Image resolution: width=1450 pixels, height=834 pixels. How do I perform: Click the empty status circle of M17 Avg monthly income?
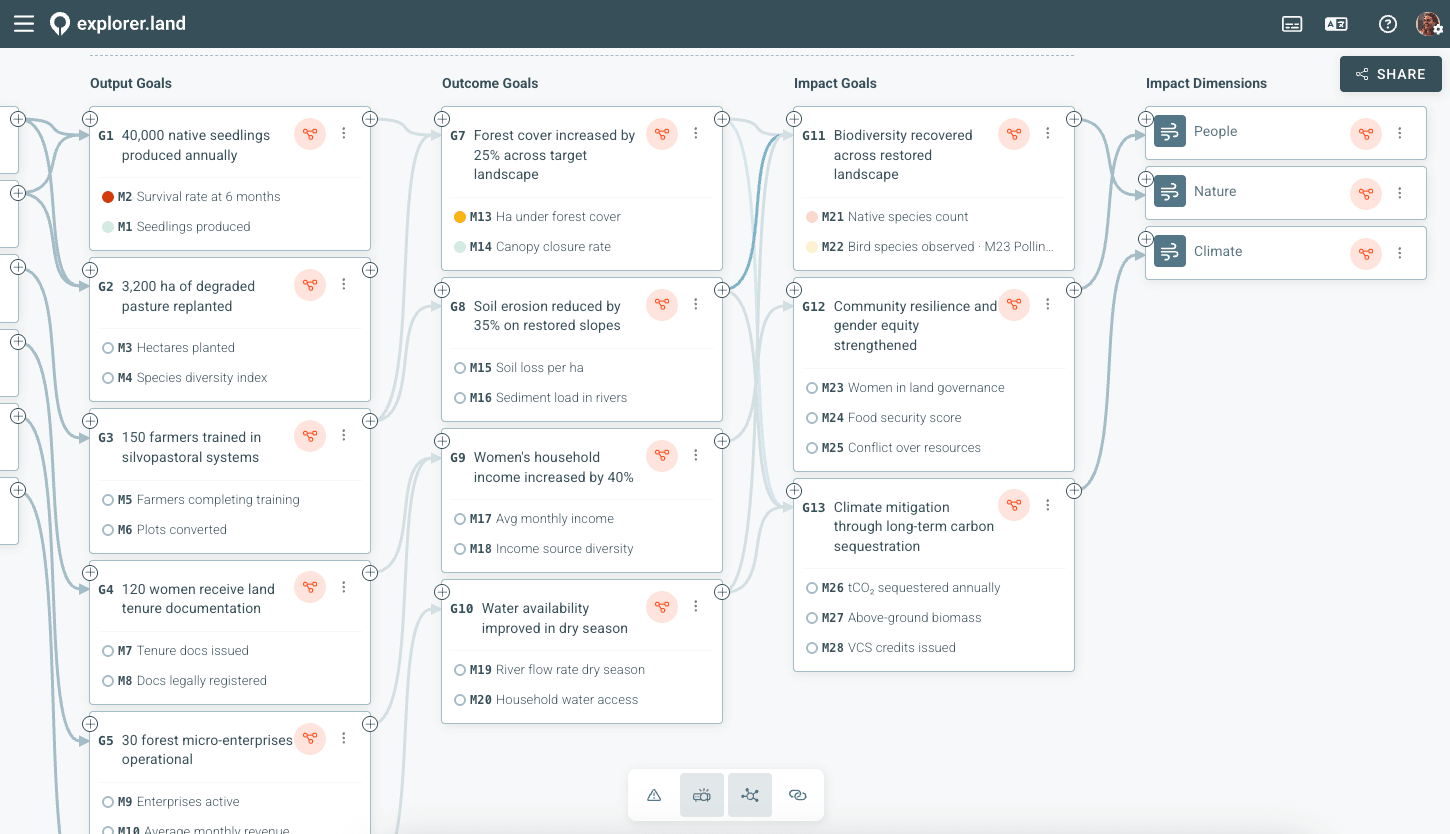pyautogui.click(x=460, y=519)
